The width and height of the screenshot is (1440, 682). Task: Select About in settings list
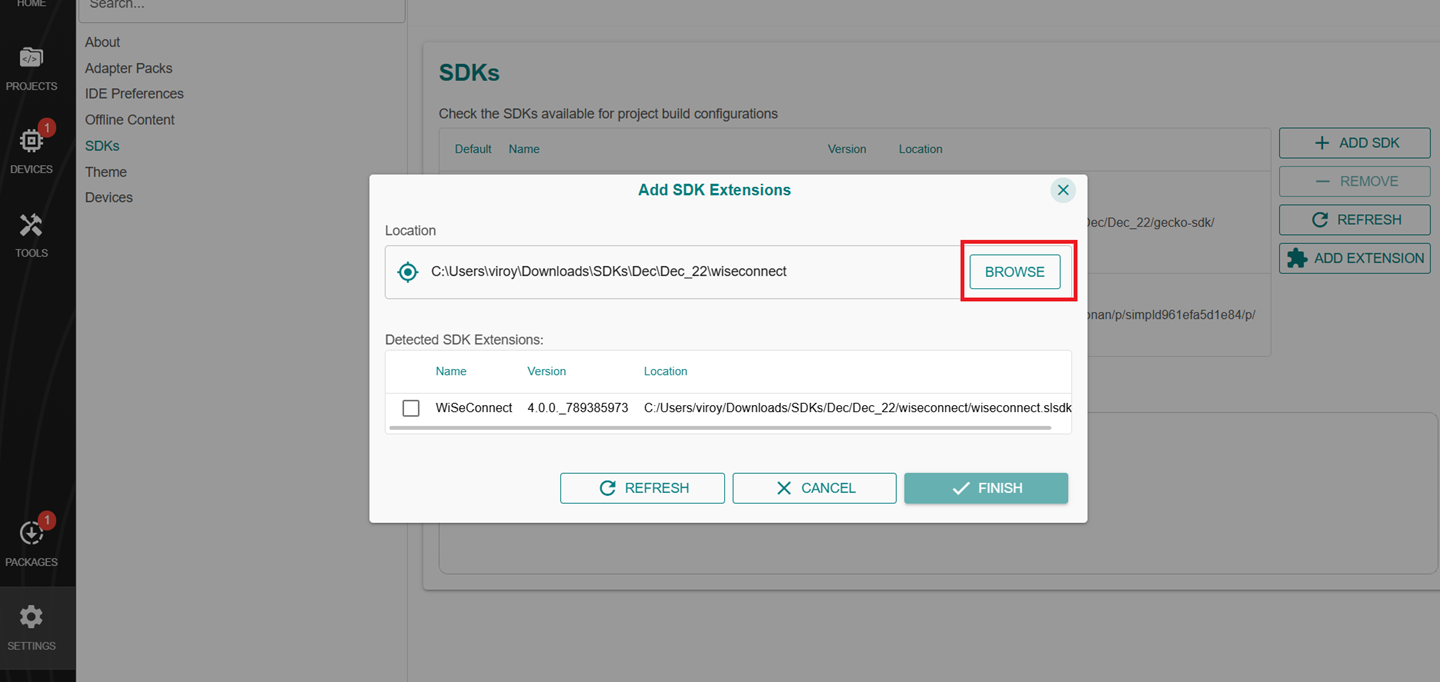point(102,42)
